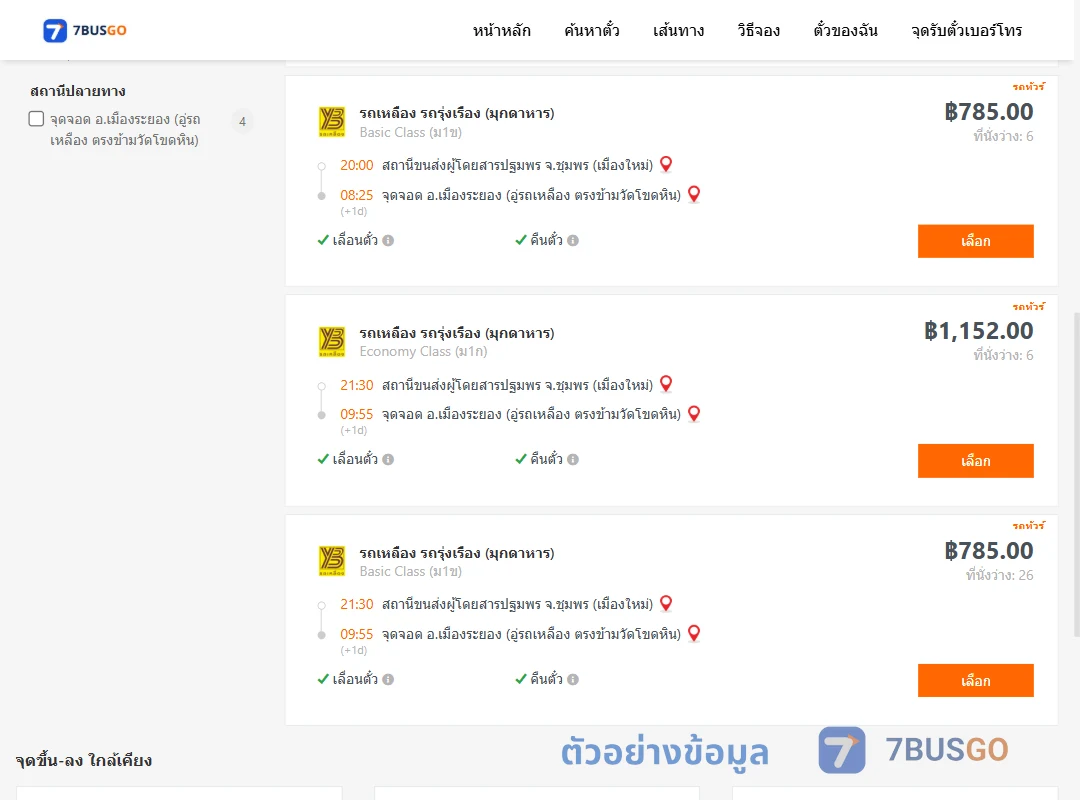
Task: Show เลื่อนตั๋ว info icon on 26-seat trip
Action: pyautogui.click(x=388, y=679)
